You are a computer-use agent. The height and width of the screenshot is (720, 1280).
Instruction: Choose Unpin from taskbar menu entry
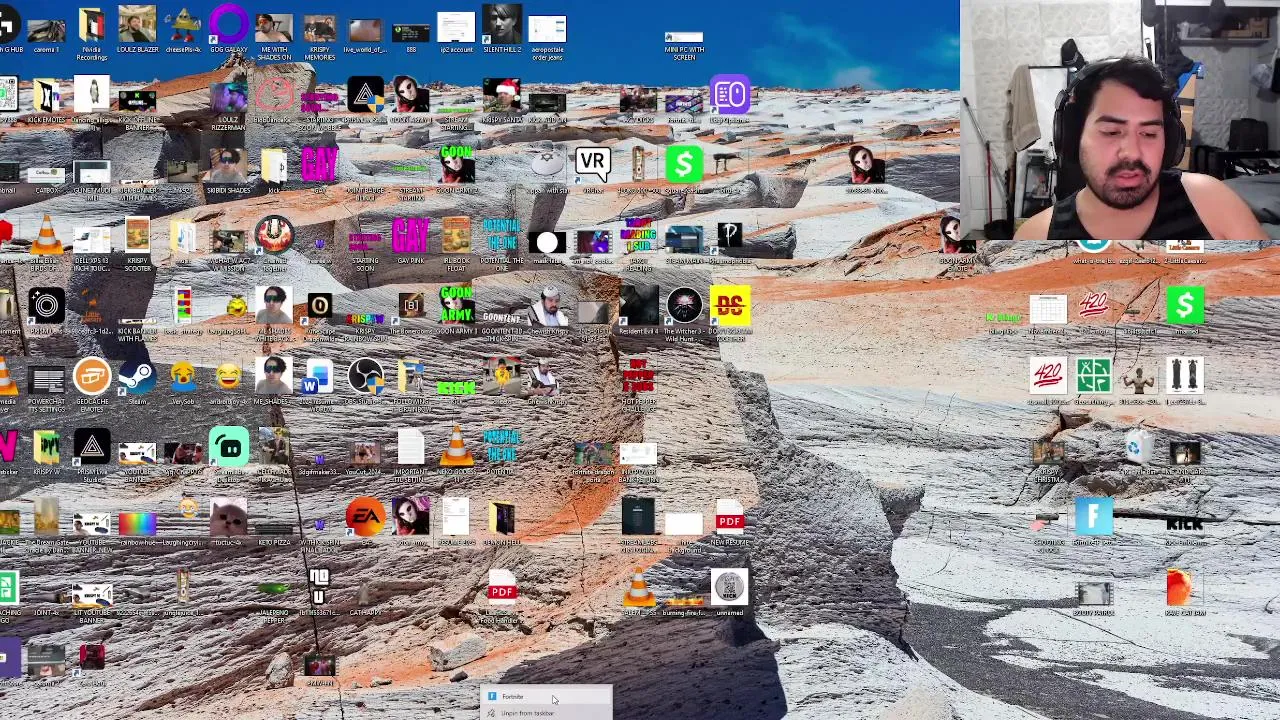(x=546, y=713)
